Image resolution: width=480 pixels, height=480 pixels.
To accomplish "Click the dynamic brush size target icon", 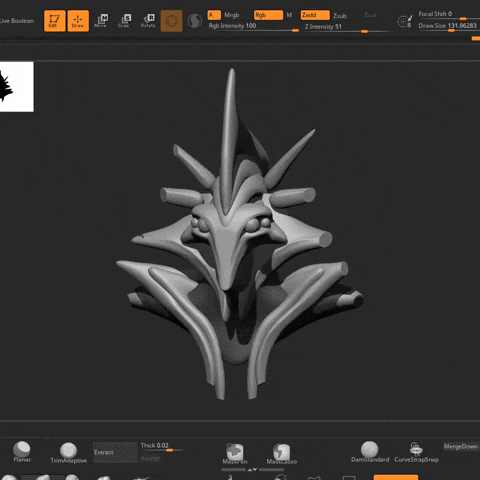I will (x=405, y=21).
